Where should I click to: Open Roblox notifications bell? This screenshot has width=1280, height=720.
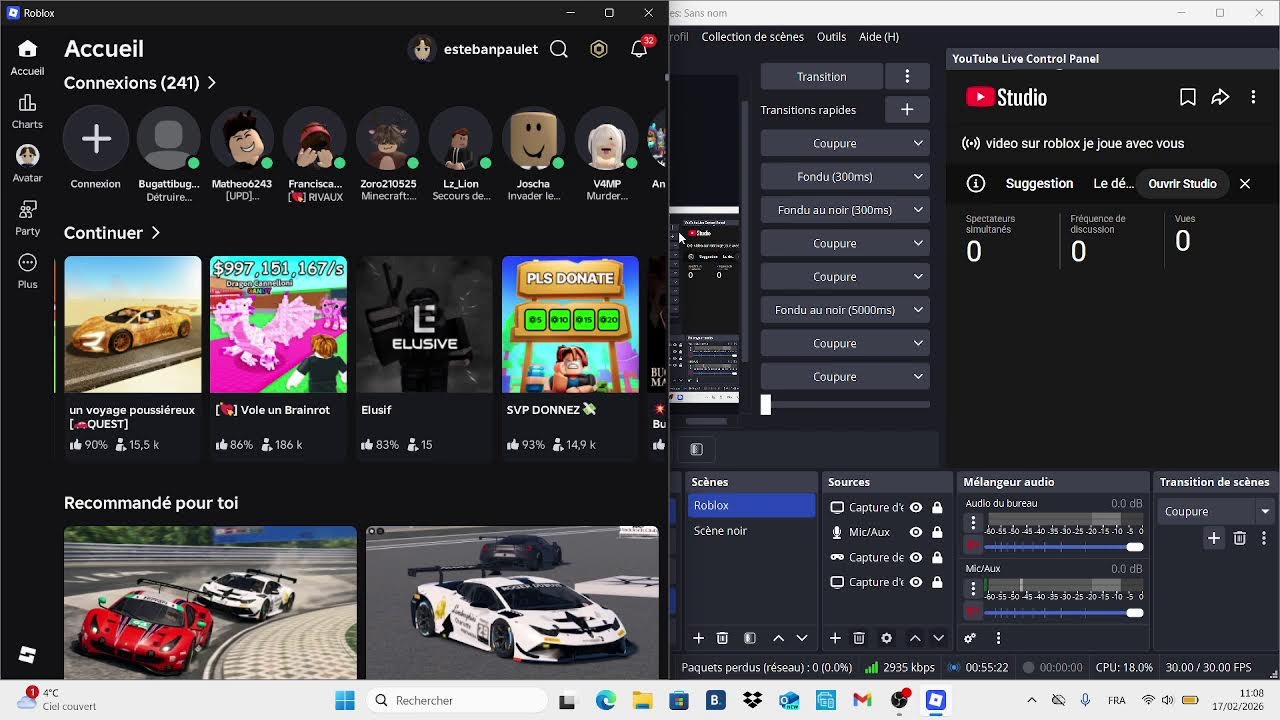639,49
